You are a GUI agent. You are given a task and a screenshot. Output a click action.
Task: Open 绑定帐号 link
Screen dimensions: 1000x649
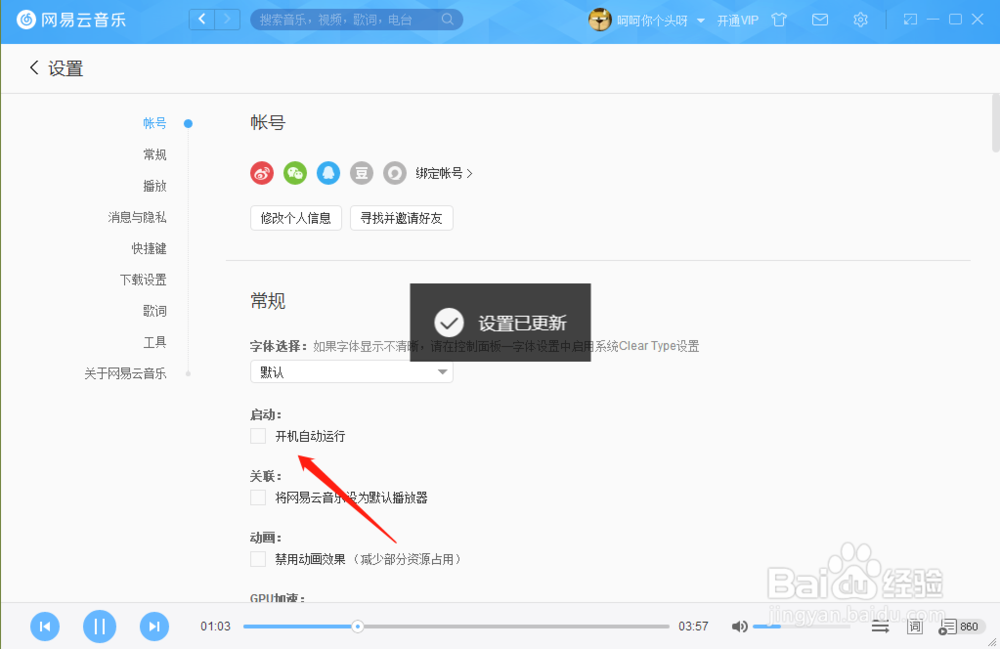(x=444, y=173)
